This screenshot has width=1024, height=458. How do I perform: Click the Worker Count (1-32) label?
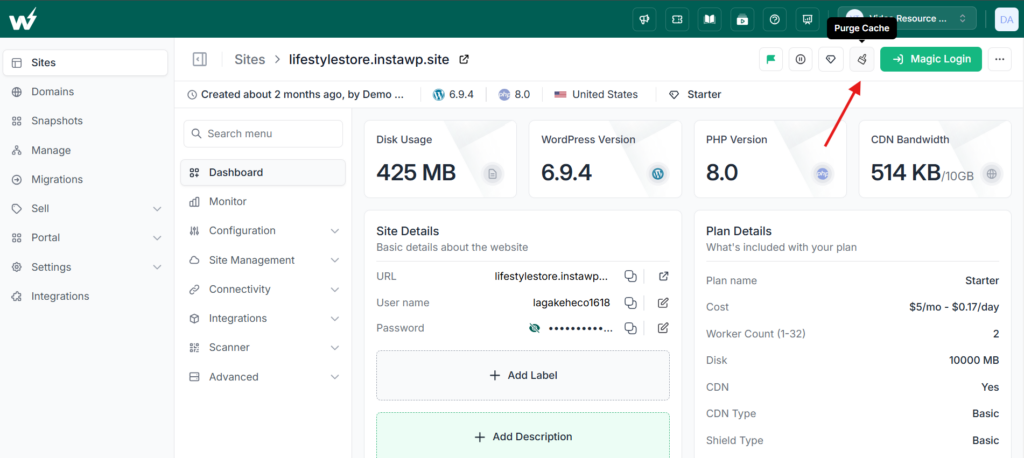tap(756, 334)
